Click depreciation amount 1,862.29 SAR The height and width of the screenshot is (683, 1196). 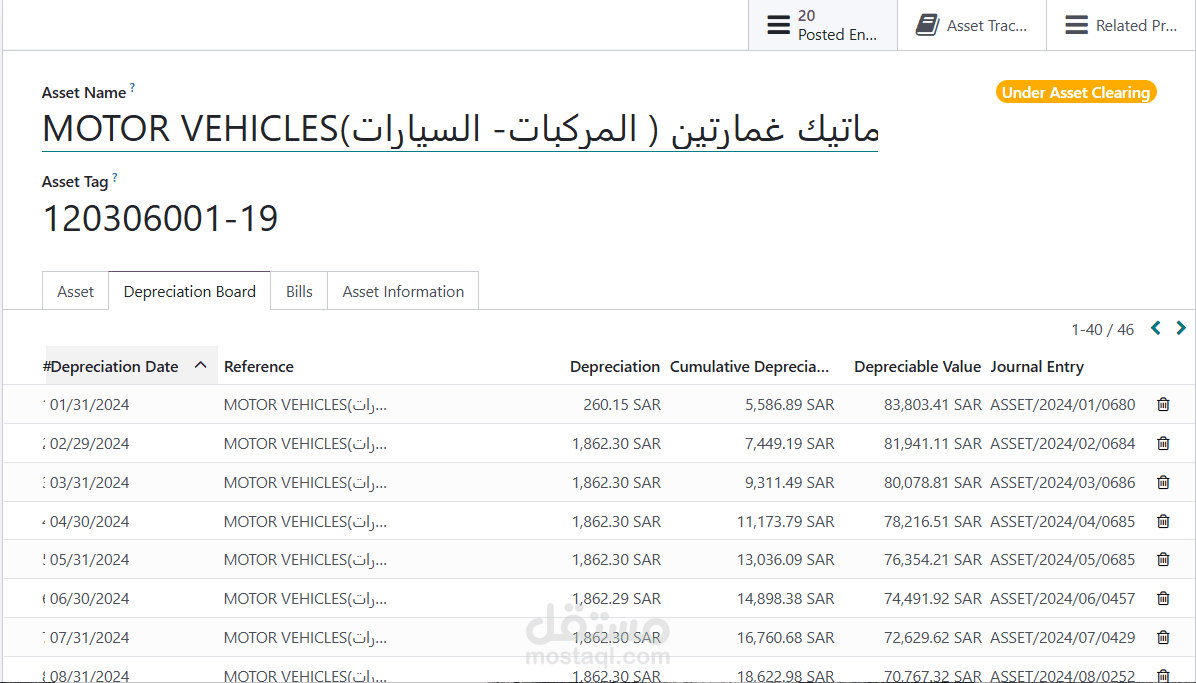click(616, 598)
